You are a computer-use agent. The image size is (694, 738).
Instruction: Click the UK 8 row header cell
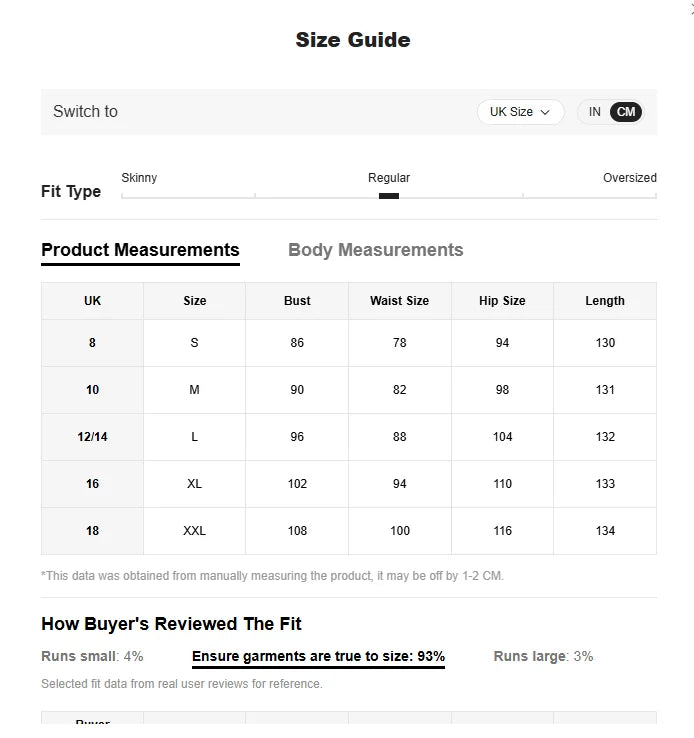point(92,343)
